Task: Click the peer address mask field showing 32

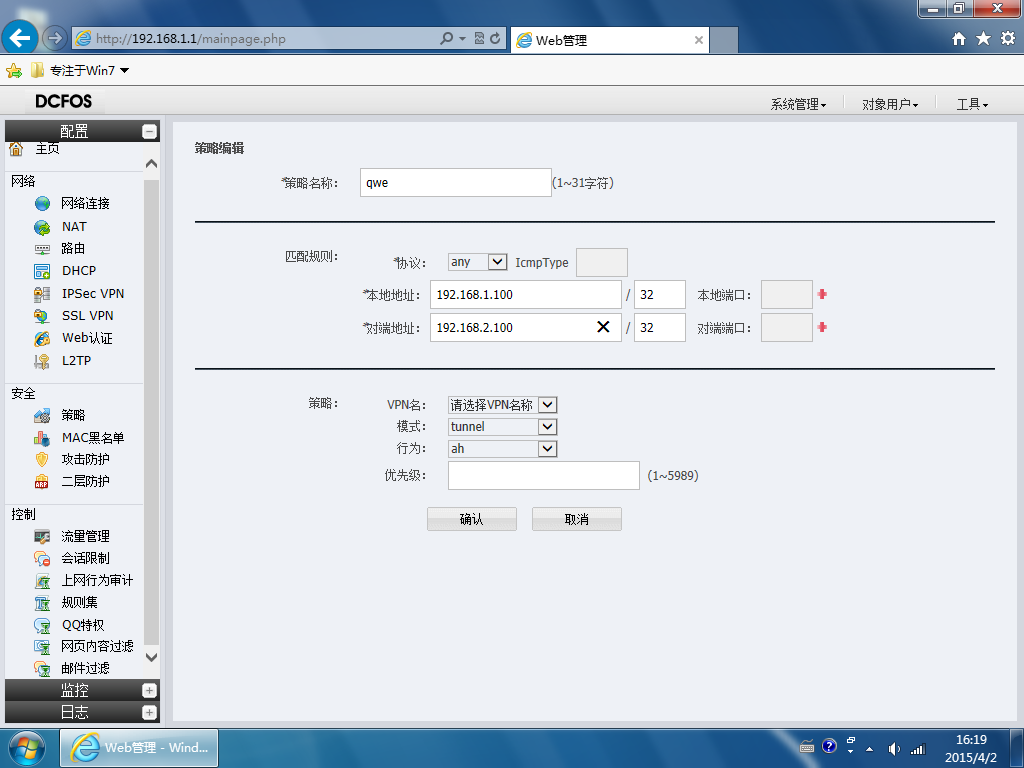Action: coord(660,327)
